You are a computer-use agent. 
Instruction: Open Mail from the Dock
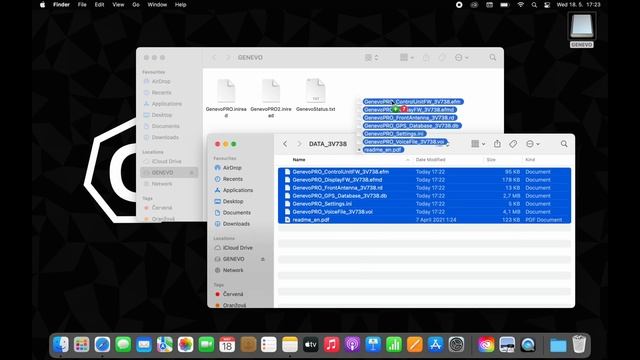coord(144,345)
